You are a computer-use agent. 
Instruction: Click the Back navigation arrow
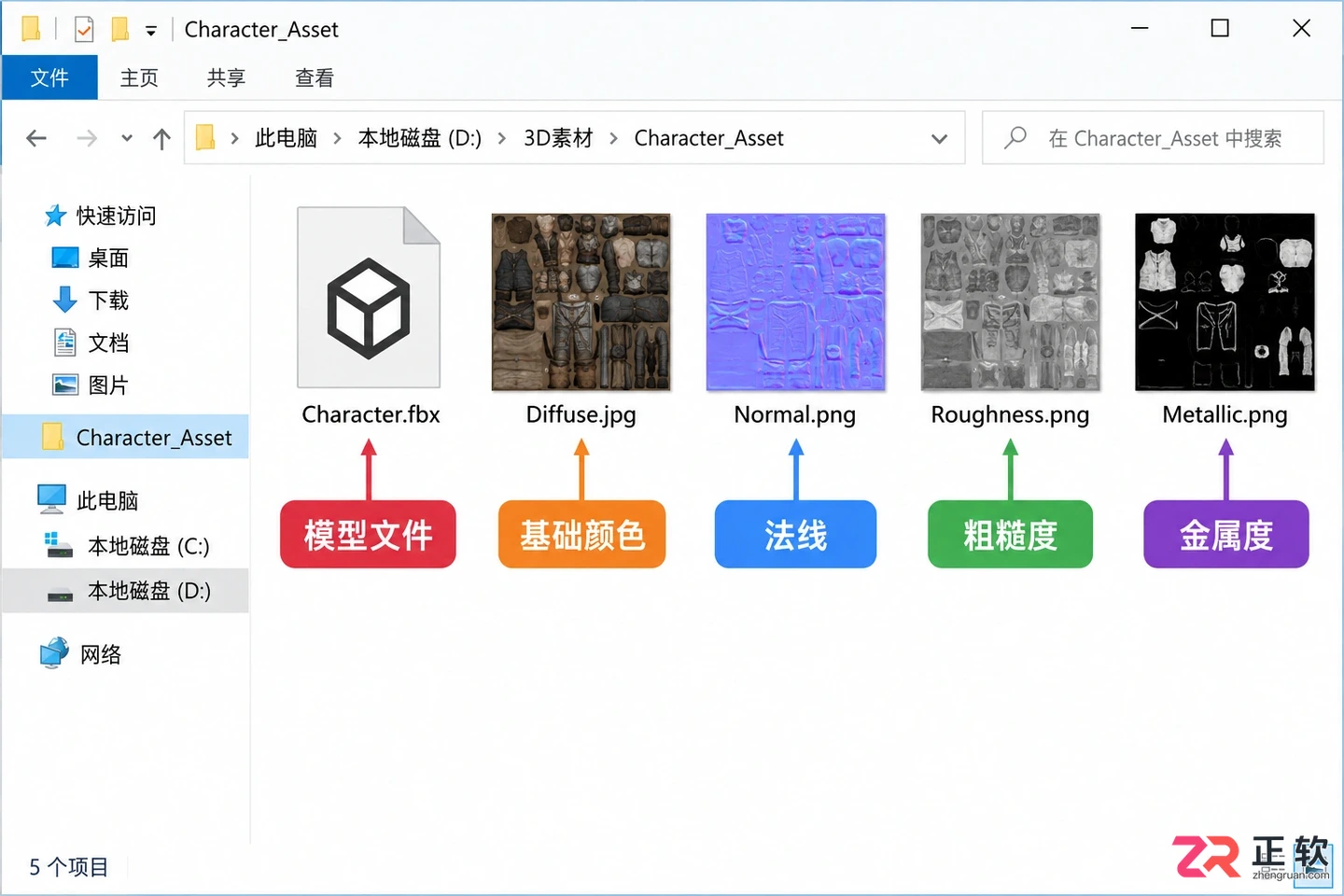36,139
